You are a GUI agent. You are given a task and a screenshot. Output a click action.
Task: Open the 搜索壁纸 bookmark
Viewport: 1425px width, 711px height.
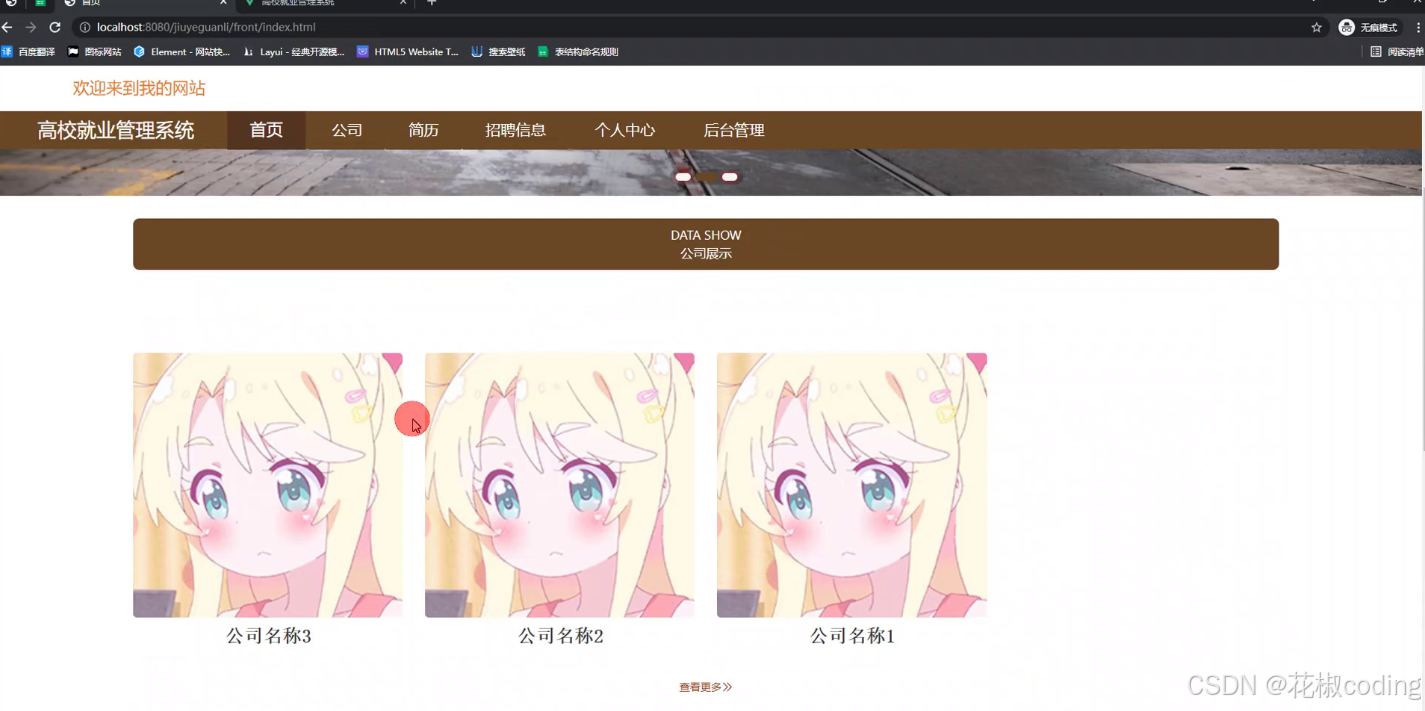point(499,51)
